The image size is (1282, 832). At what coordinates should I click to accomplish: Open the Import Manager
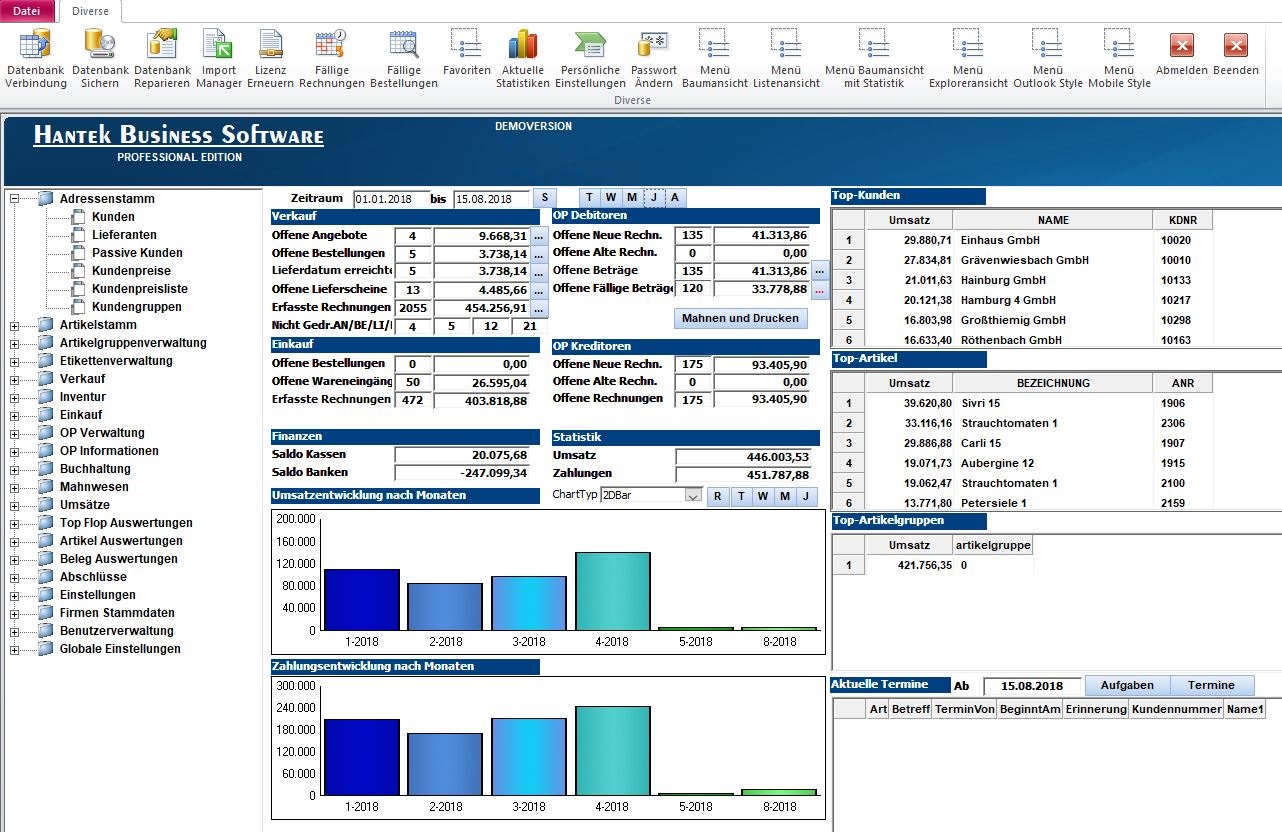[218, 59]
